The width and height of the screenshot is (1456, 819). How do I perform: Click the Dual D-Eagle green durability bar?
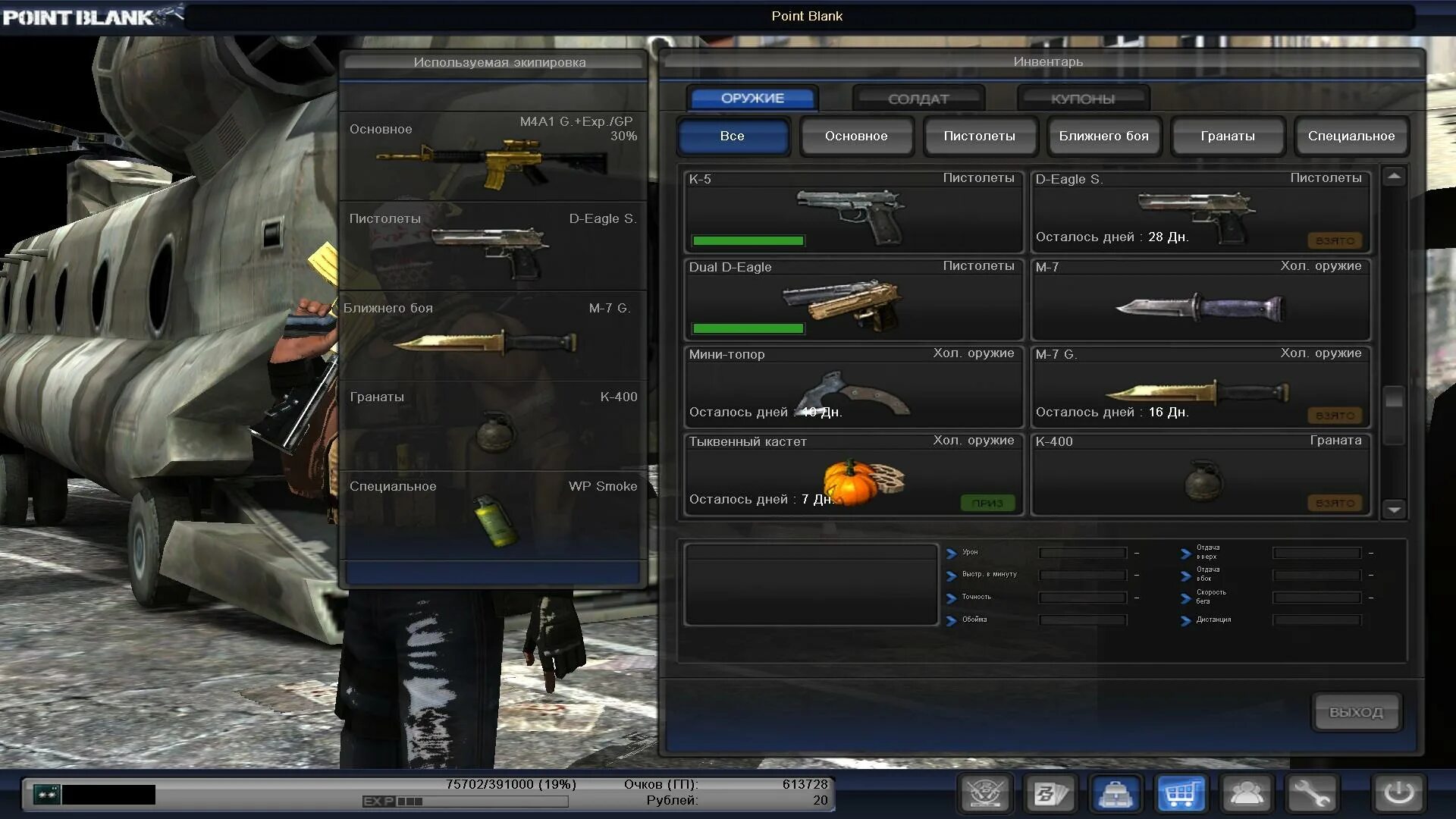(x=748, y=329)
